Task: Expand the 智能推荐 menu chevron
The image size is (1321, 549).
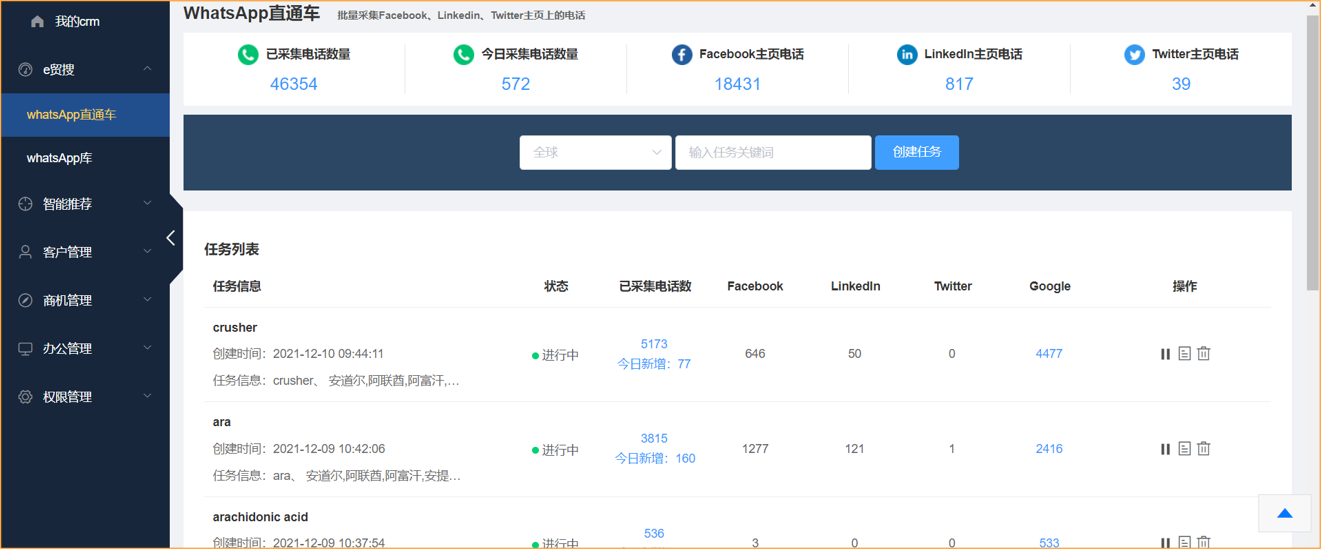Action: coord(147,204)
